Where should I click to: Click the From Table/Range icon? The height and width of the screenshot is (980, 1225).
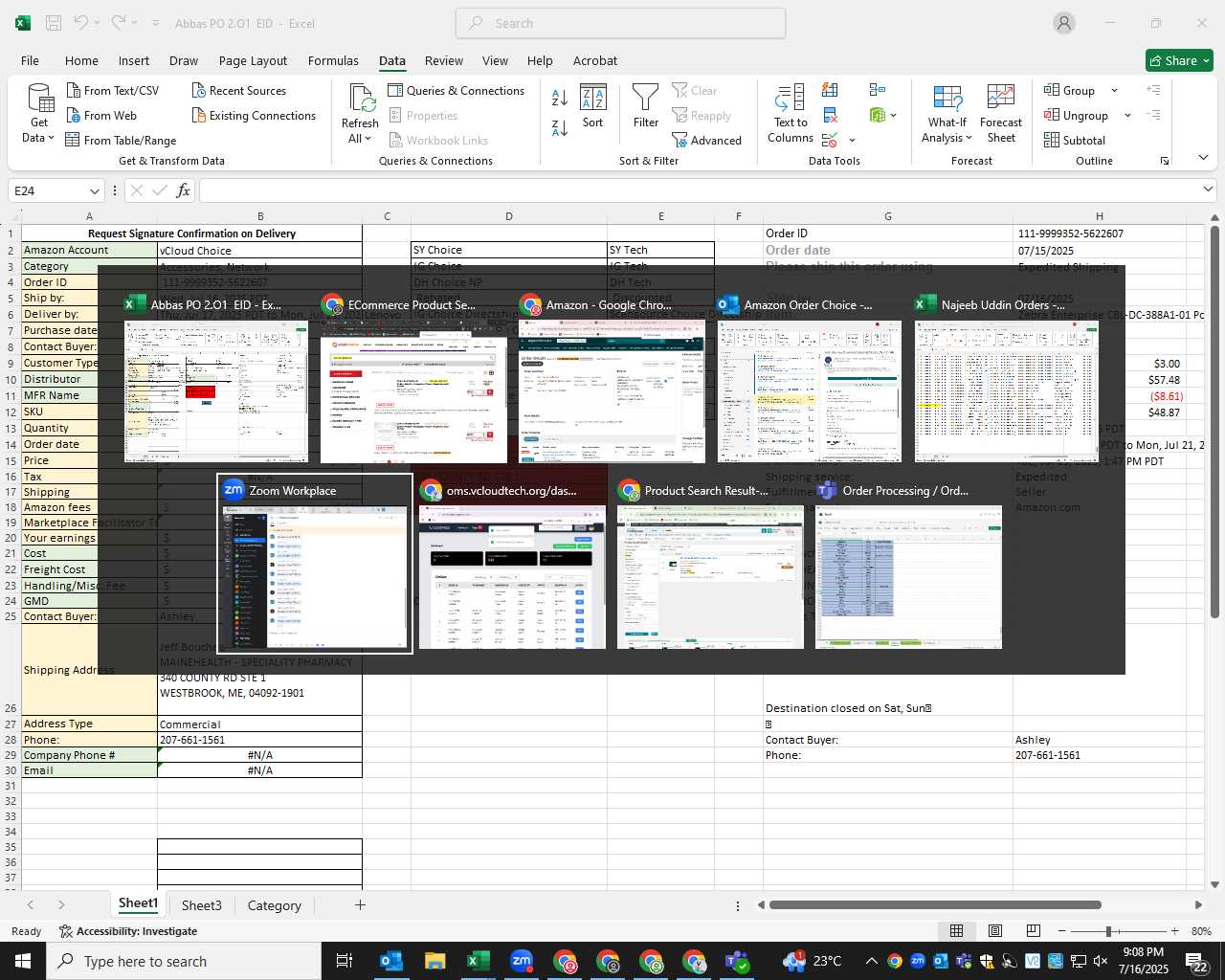[73, 140]
